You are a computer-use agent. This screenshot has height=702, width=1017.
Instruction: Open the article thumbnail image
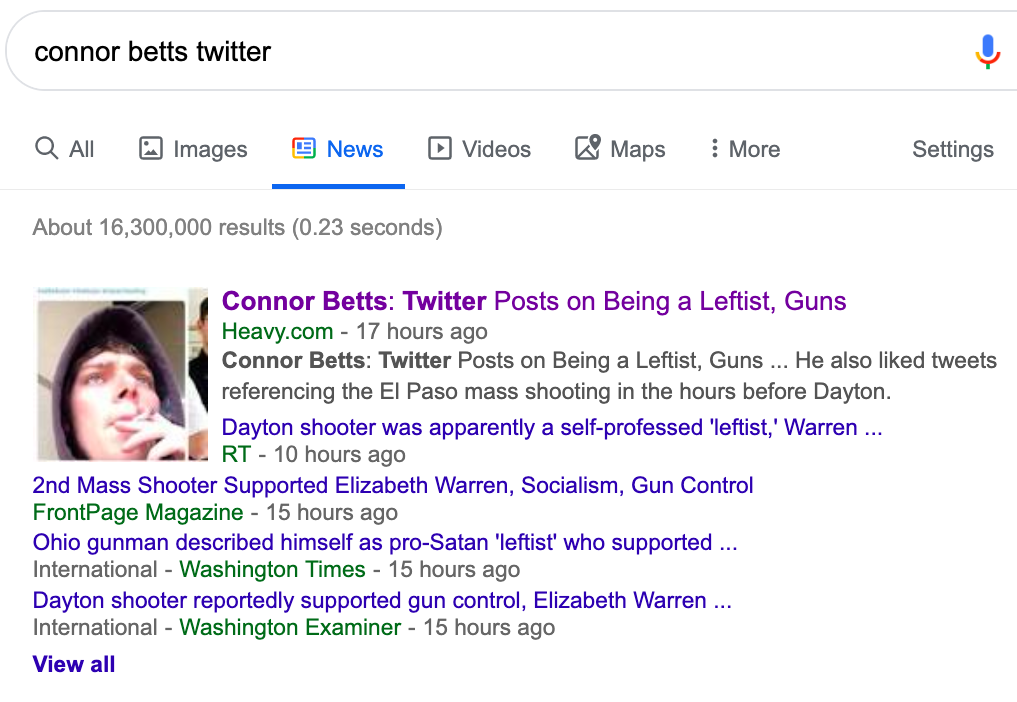pos(120,374)
